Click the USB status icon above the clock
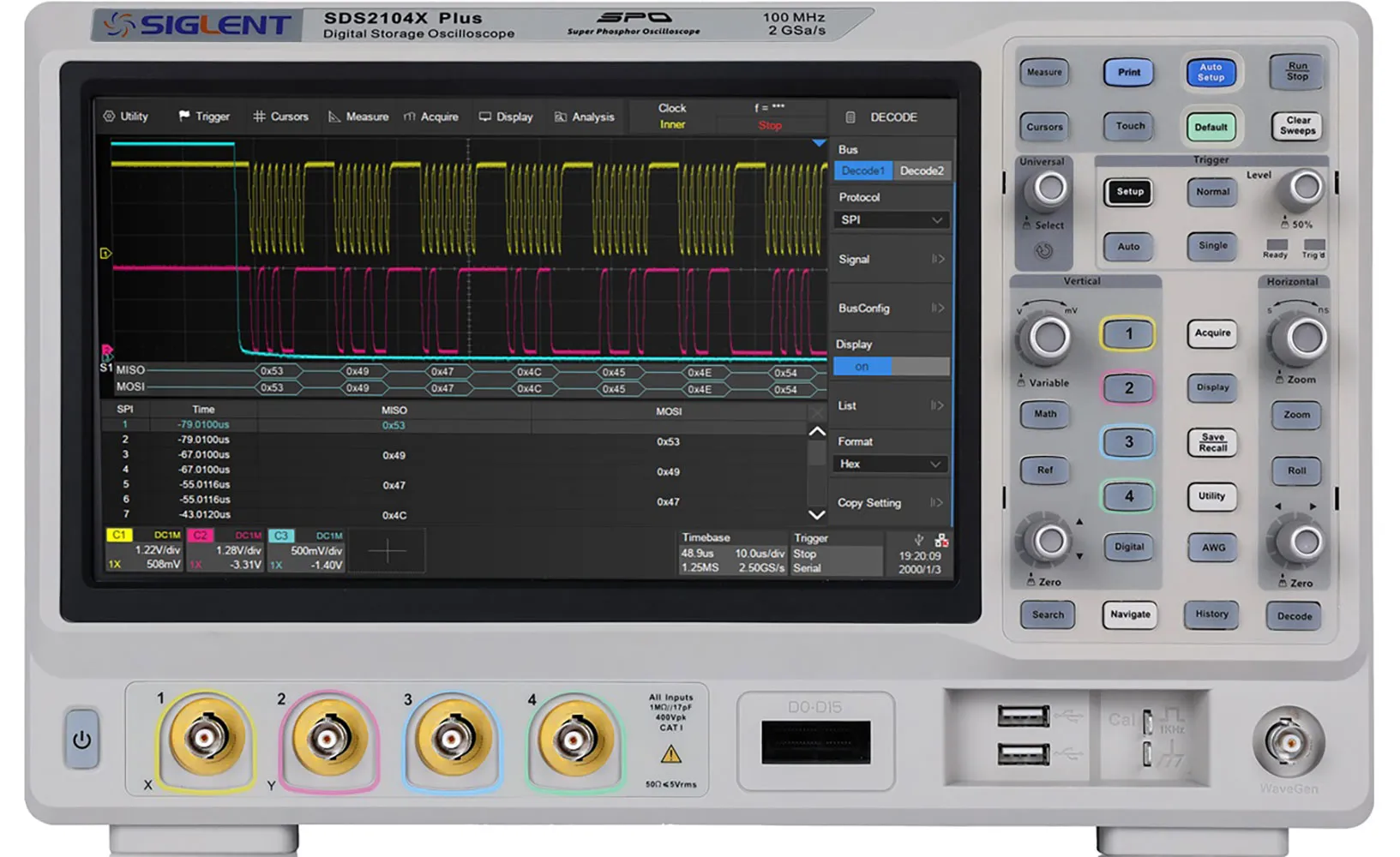Image resolution: width=1400 pixels, height=857 pixels. [x=919, y=540]
